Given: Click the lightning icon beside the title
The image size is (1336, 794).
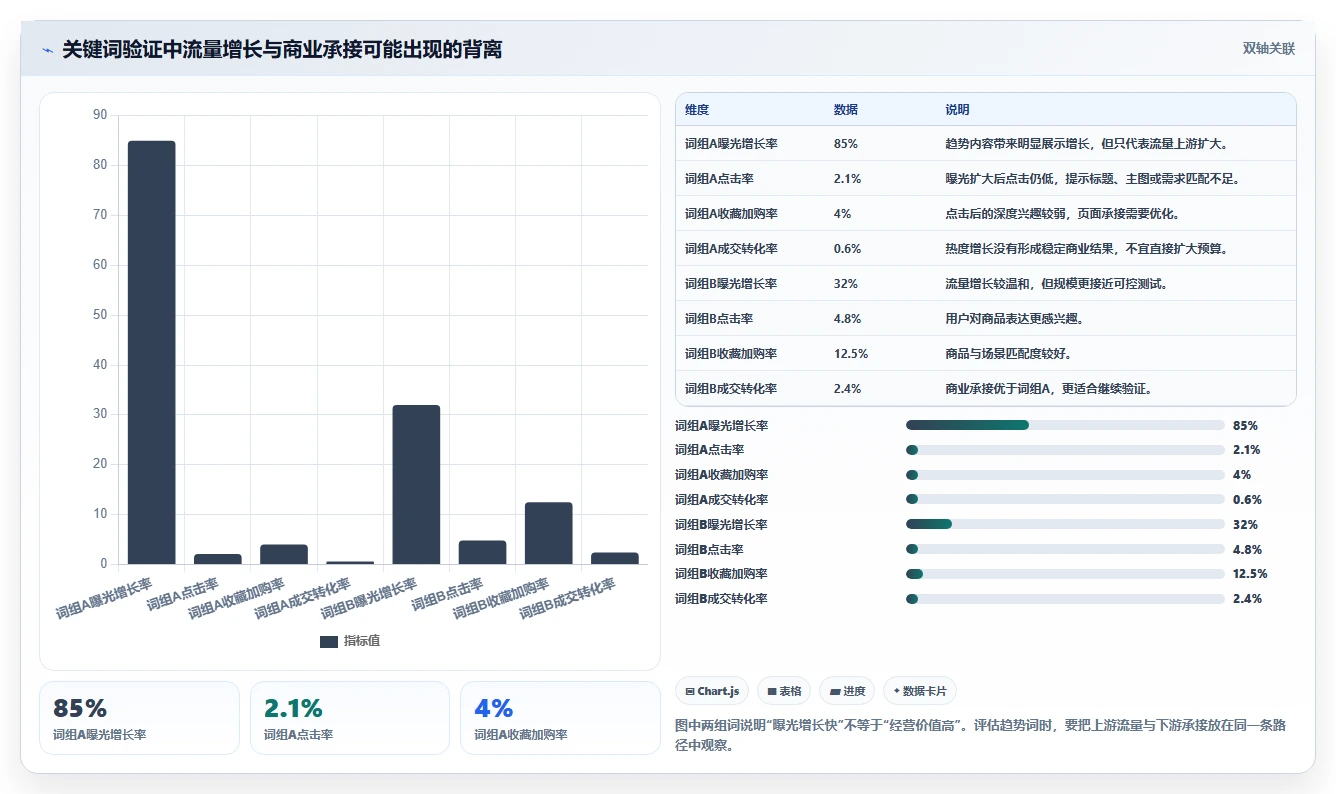Looking at the screenshot, I should click(47, 49).
